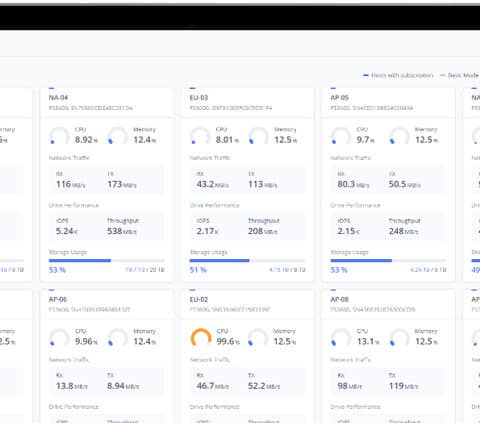Click the serial number line under AP-05
Image resolution: width=480 pixels, height=423 pixels.
coord(372,108)
